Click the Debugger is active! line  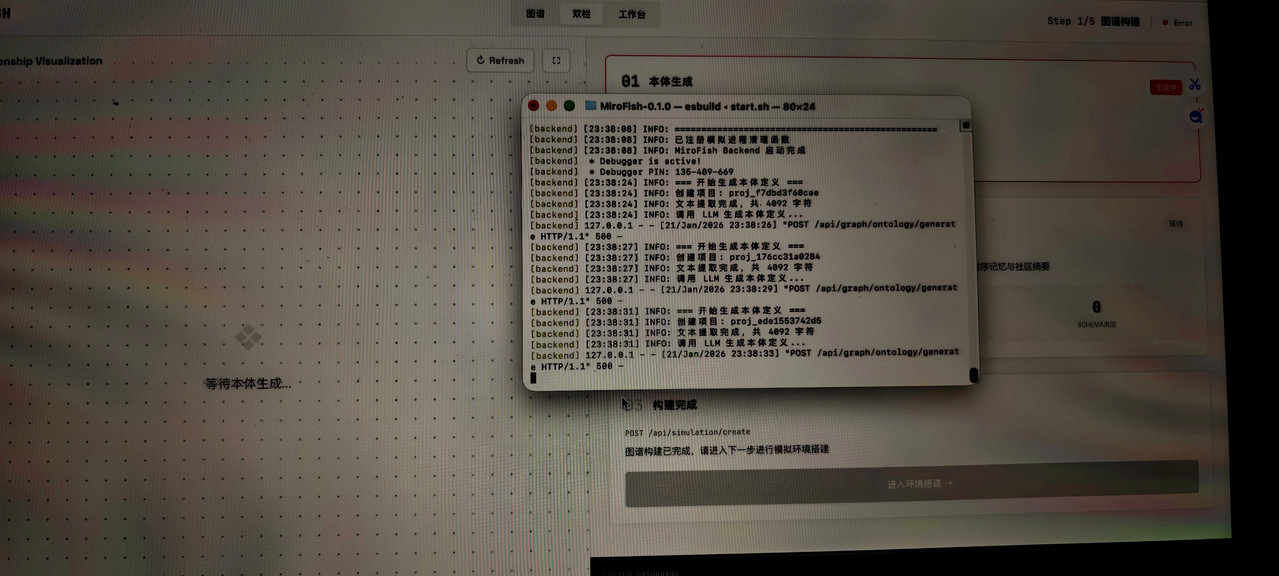coord(616,160)
